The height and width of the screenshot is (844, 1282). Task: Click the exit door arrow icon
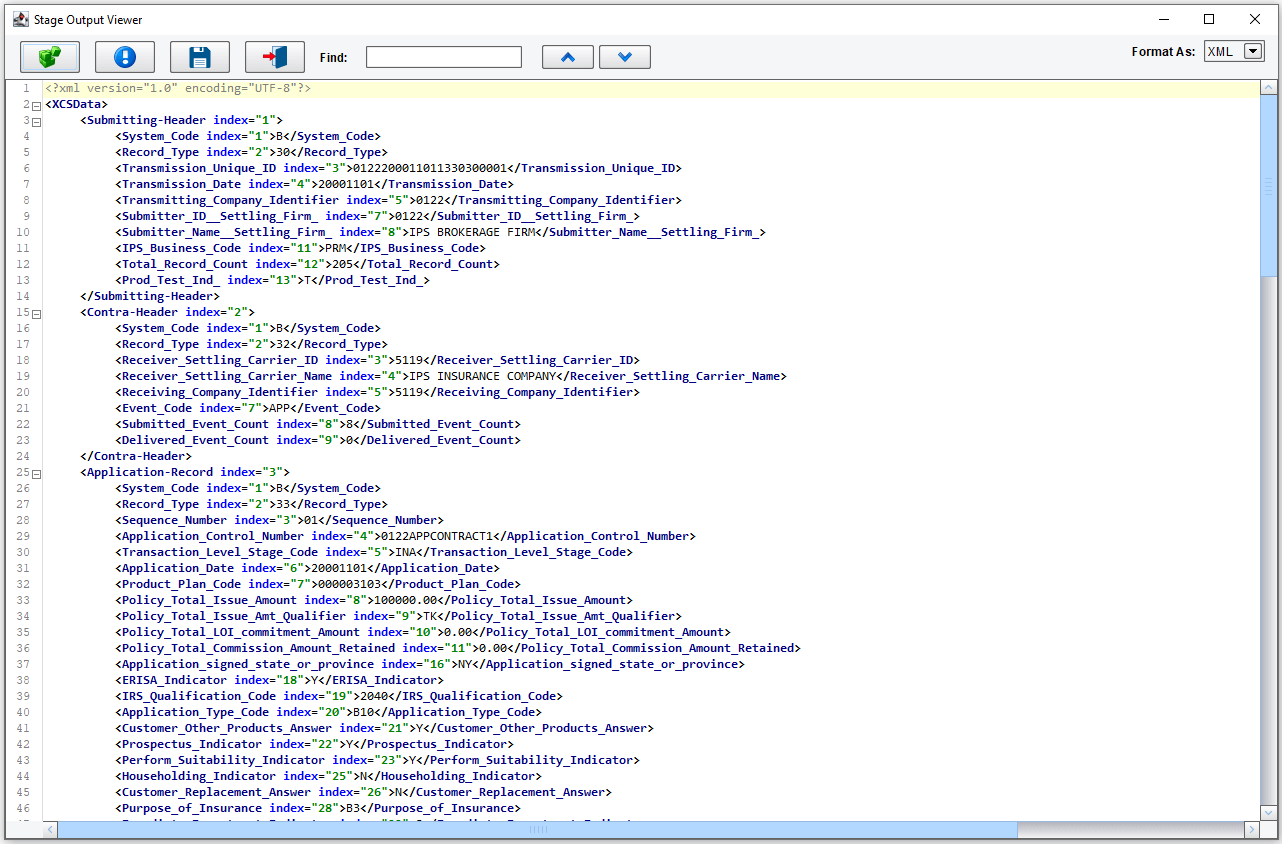[x=275, y=57]
